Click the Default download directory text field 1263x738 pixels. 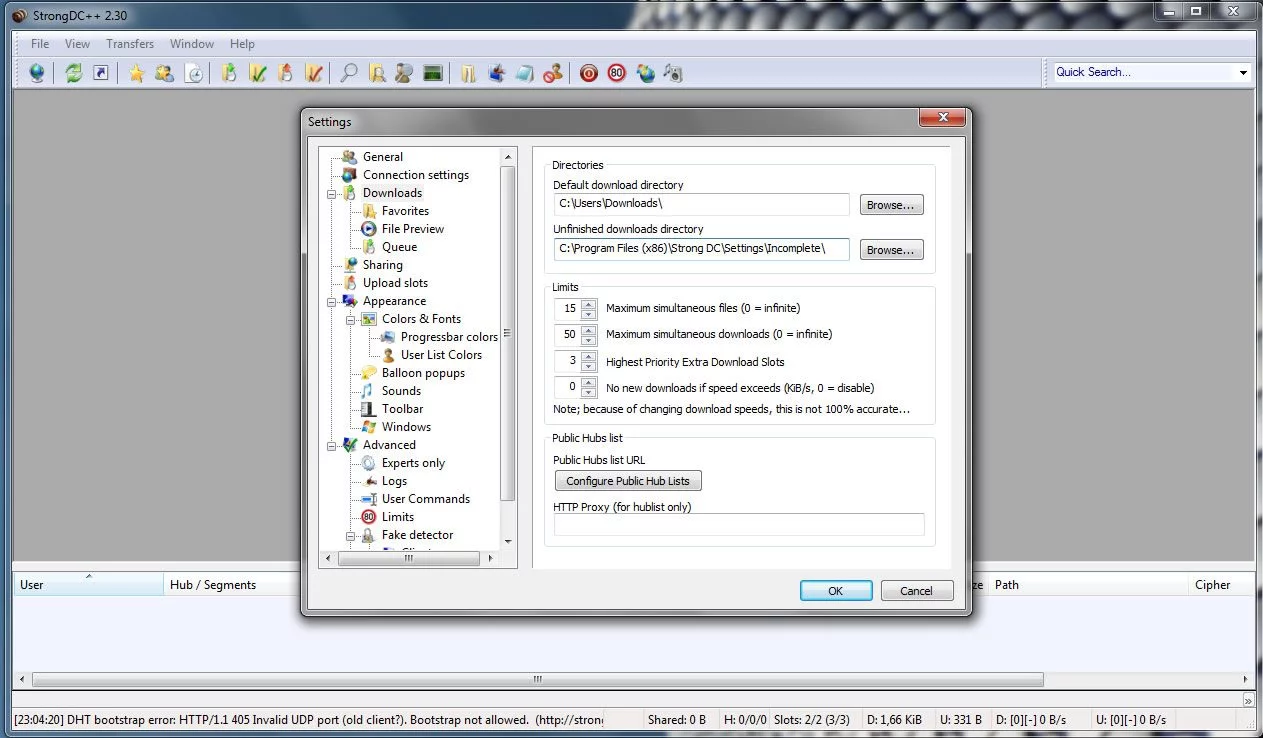click(701, 204)
